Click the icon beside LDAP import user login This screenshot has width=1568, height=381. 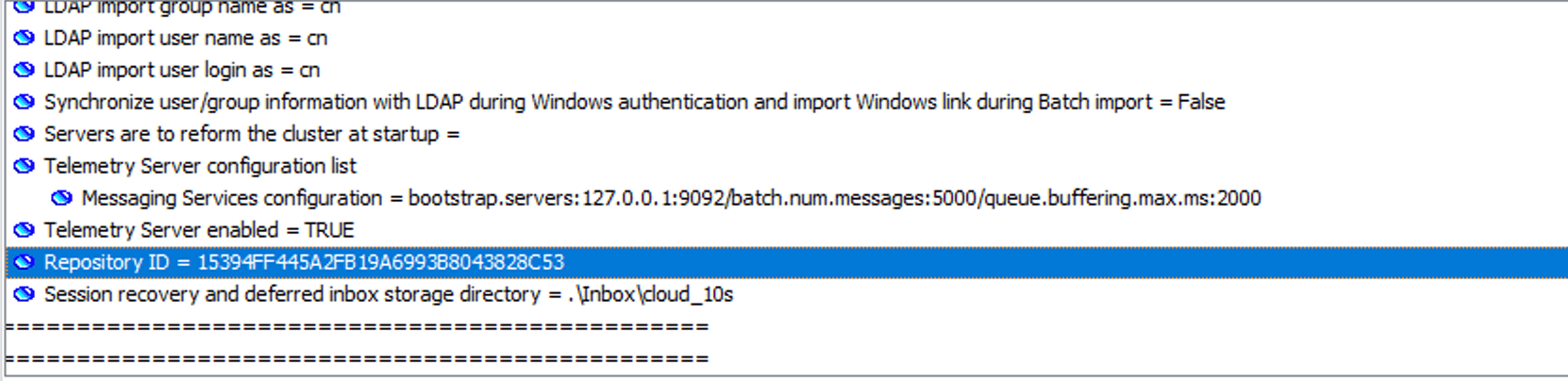(24, 71)
